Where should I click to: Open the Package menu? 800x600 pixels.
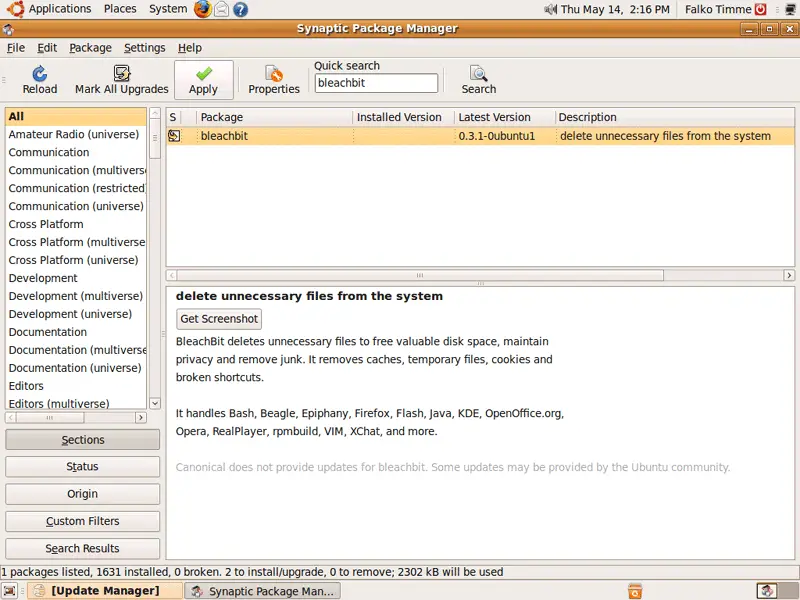coord(90,48)
